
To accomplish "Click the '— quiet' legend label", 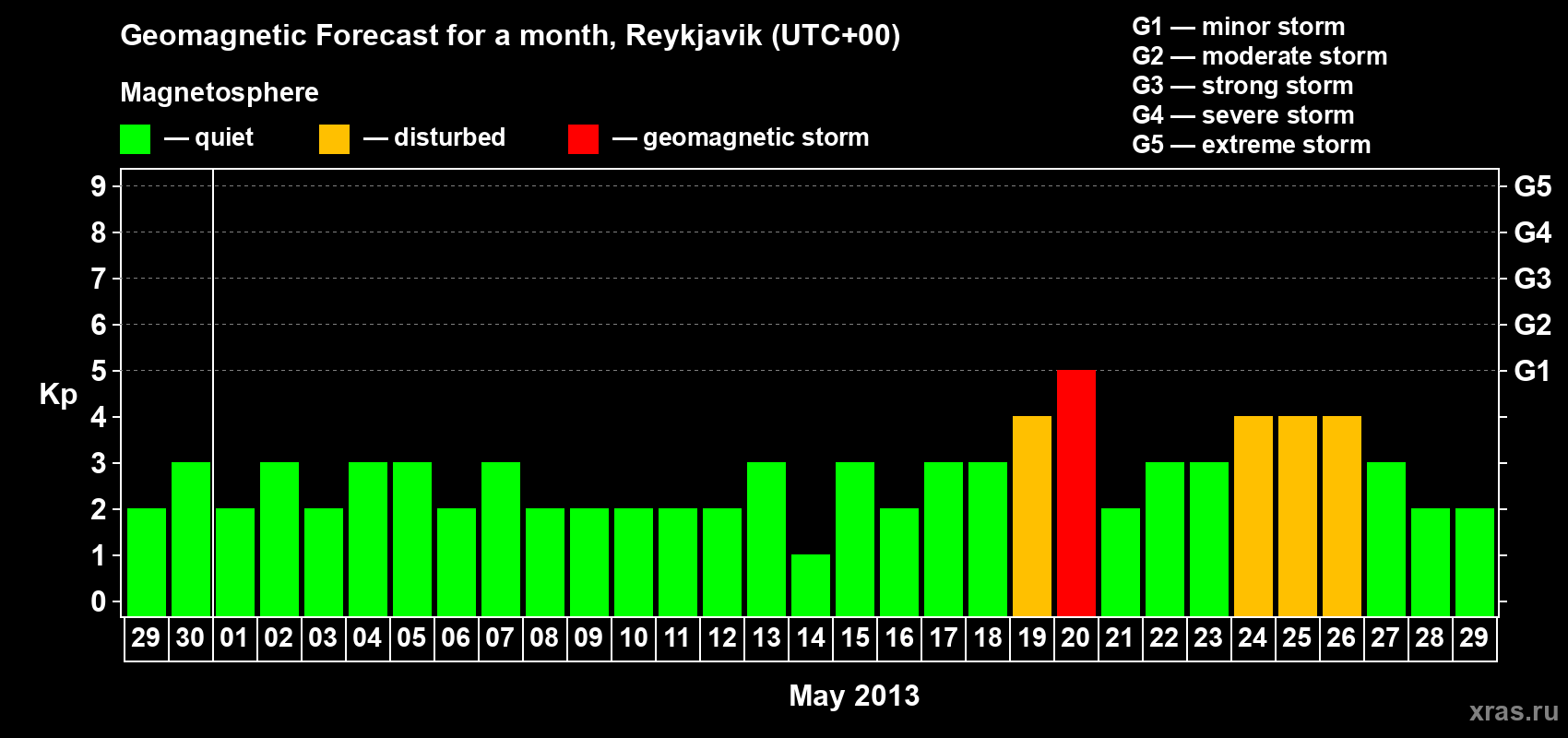I will pyautogui.click(x=208, y=138).
